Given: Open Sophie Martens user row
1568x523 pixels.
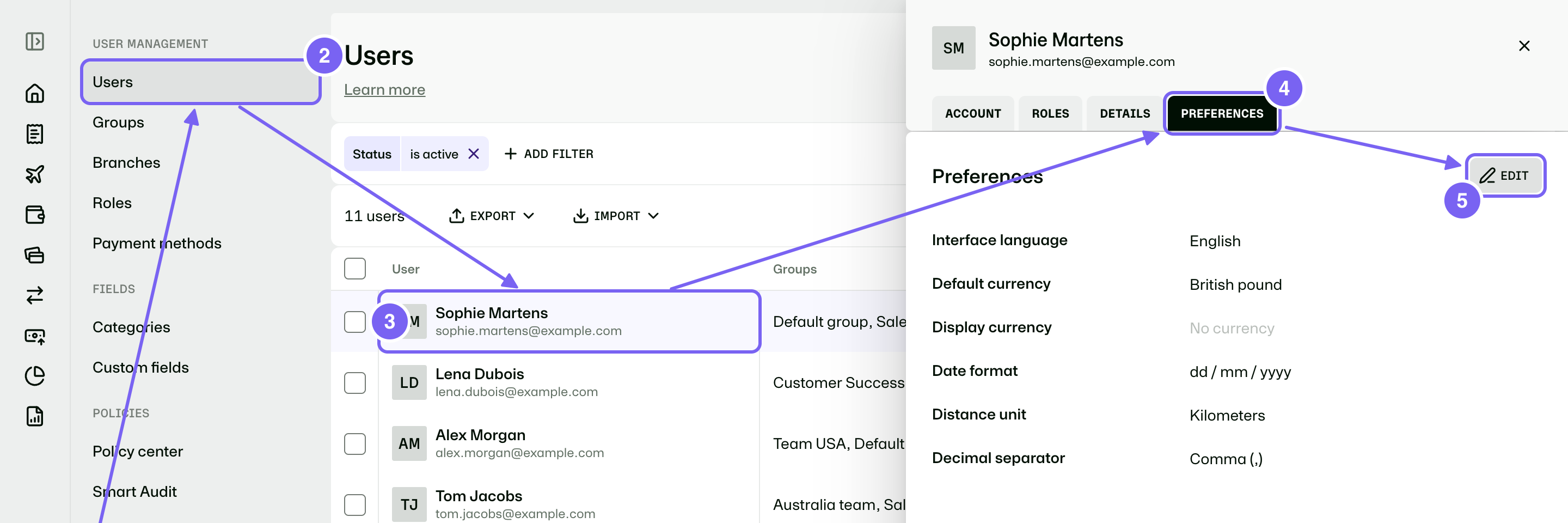Looking at the screenshot, I should [x=569, y=321].
